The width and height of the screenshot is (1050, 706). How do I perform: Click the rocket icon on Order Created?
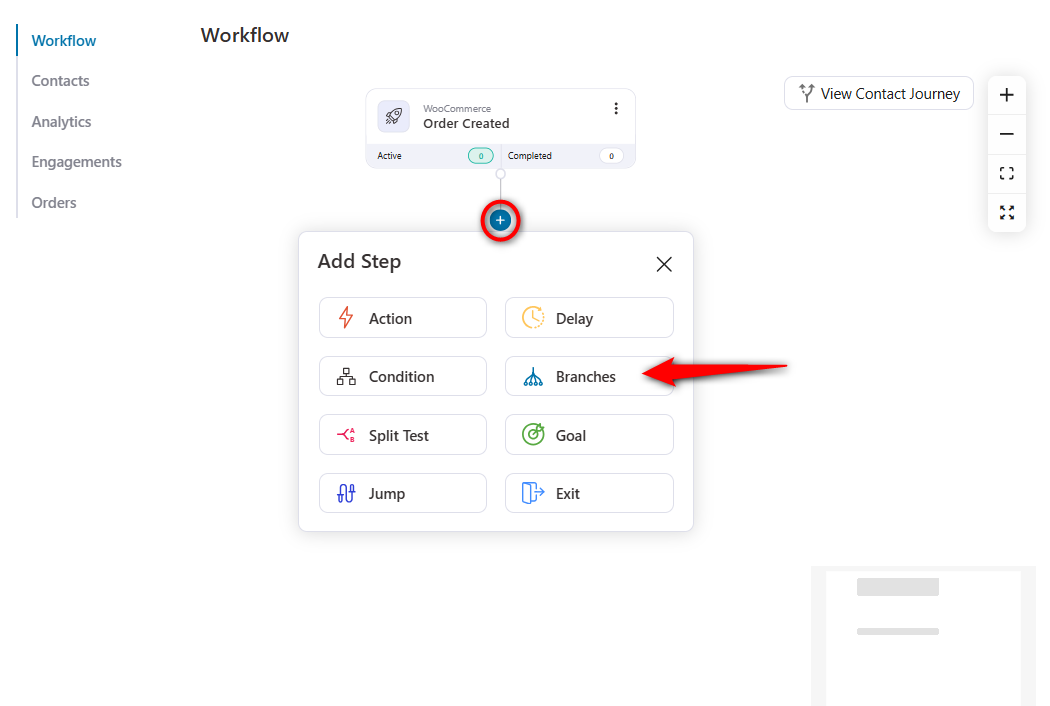394,116
